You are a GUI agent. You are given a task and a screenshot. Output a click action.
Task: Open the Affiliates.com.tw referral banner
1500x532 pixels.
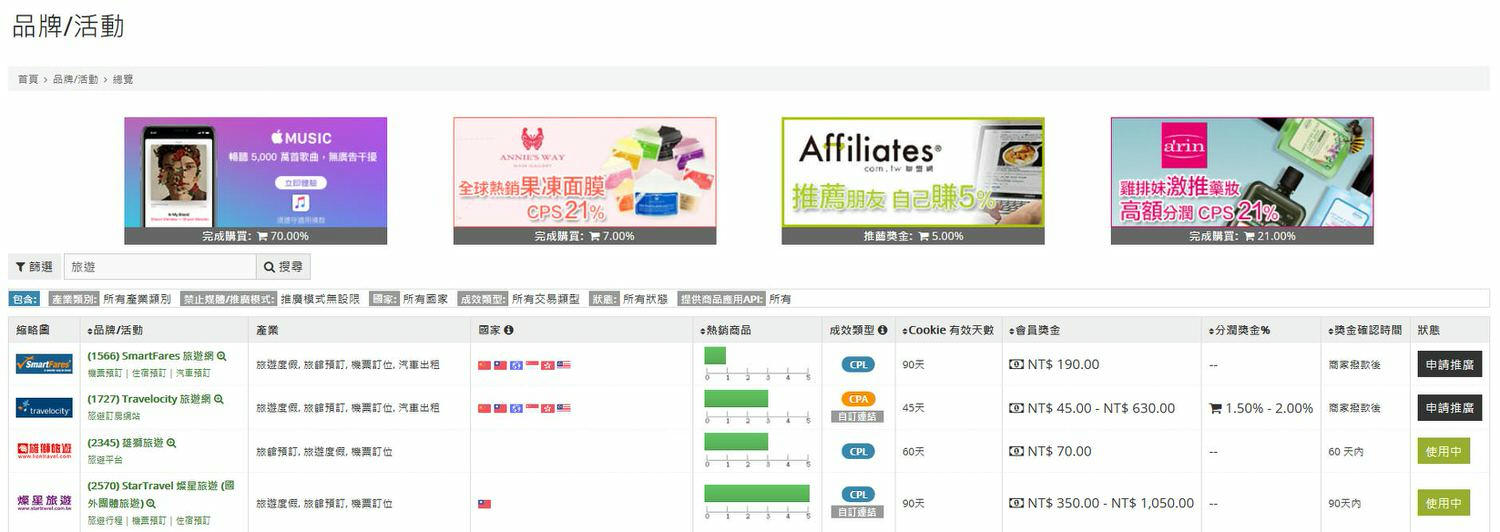tap(913, 181)
